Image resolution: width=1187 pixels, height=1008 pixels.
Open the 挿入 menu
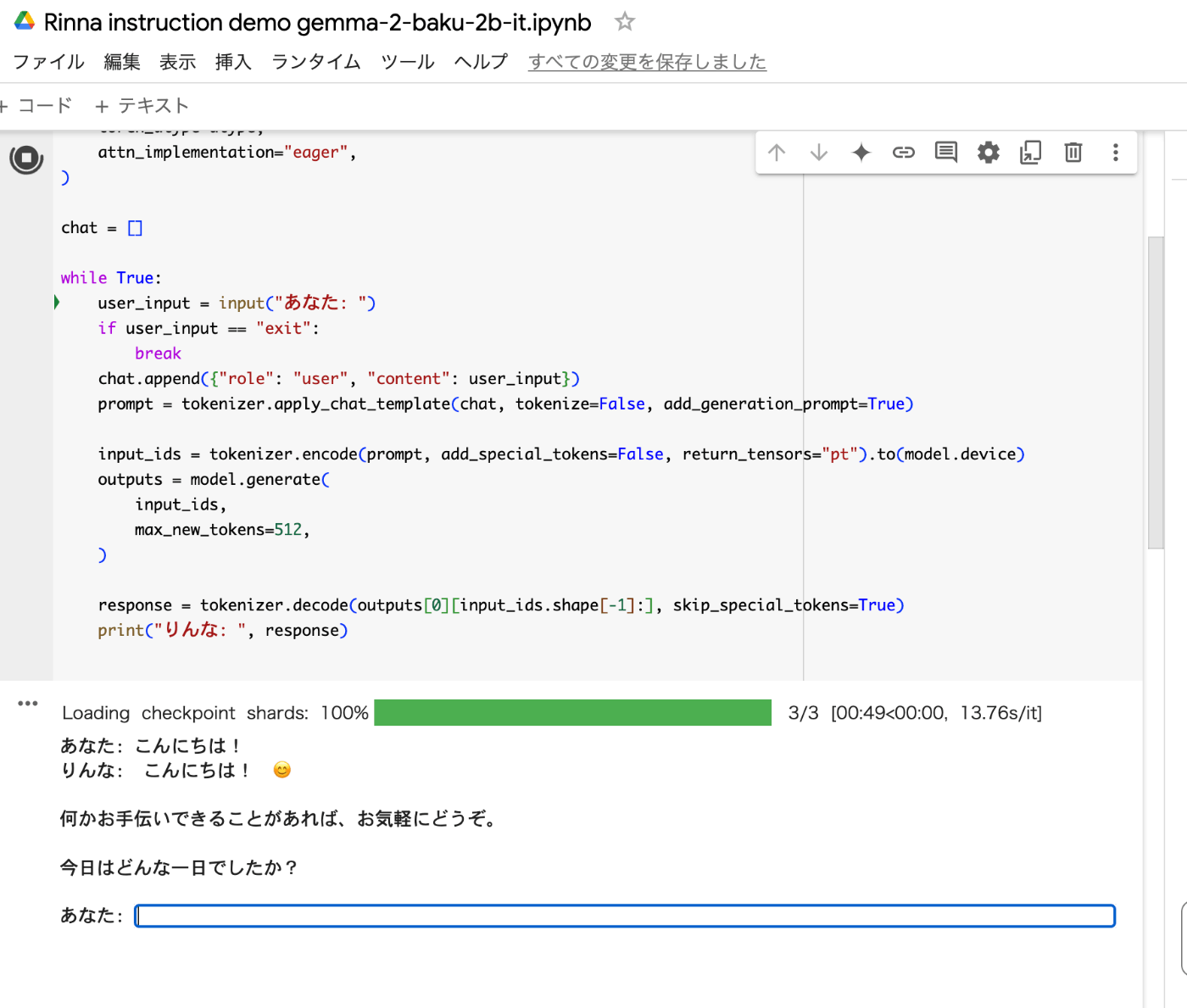(x=233, y=62)
